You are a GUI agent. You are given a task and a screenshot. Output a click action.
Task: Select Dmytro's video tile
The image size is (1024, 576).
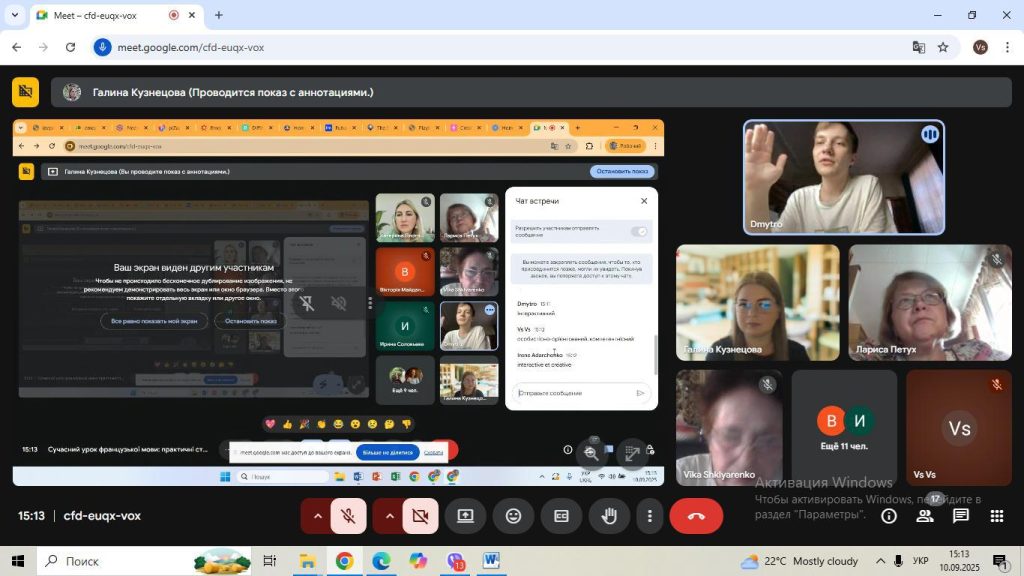[x=844, y=178]
